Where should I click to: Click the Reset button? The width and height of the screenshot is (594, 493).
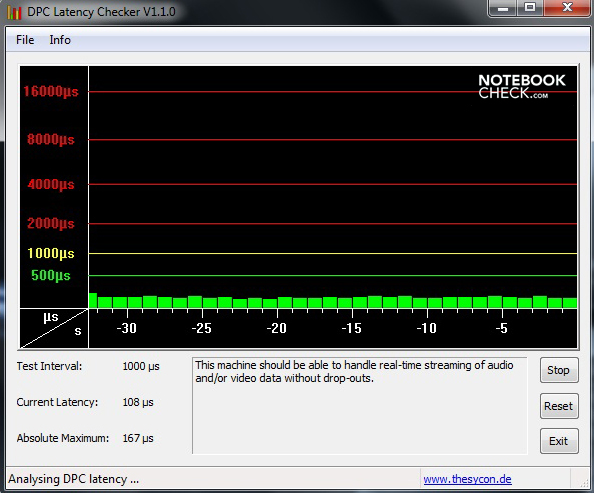(x=559, y=406)
